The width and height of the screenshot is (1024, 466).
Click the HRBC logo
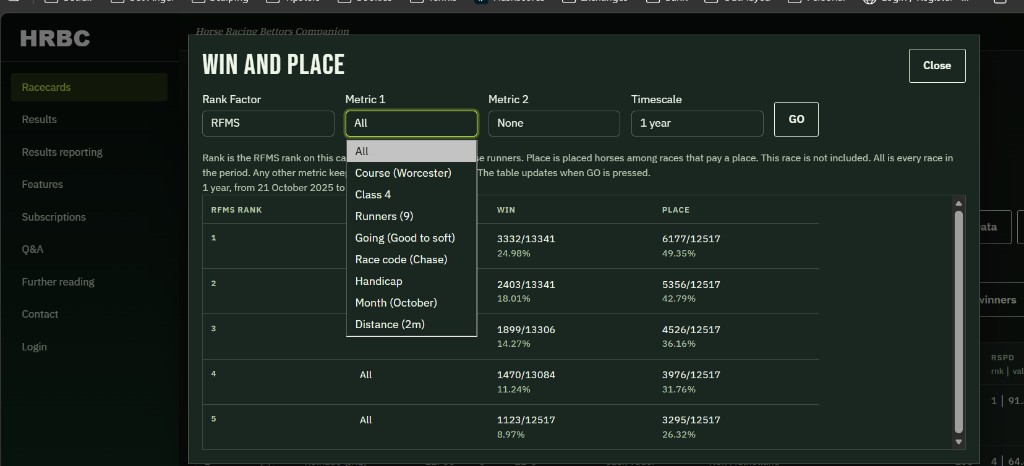(55, 39)
